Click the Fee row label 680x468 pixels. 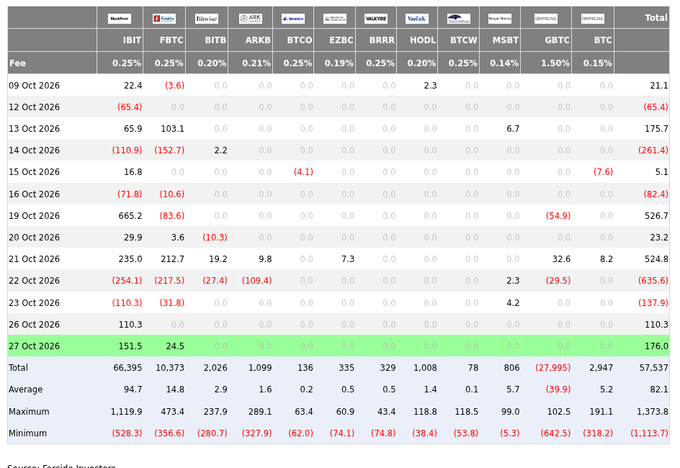pos(17,63)
